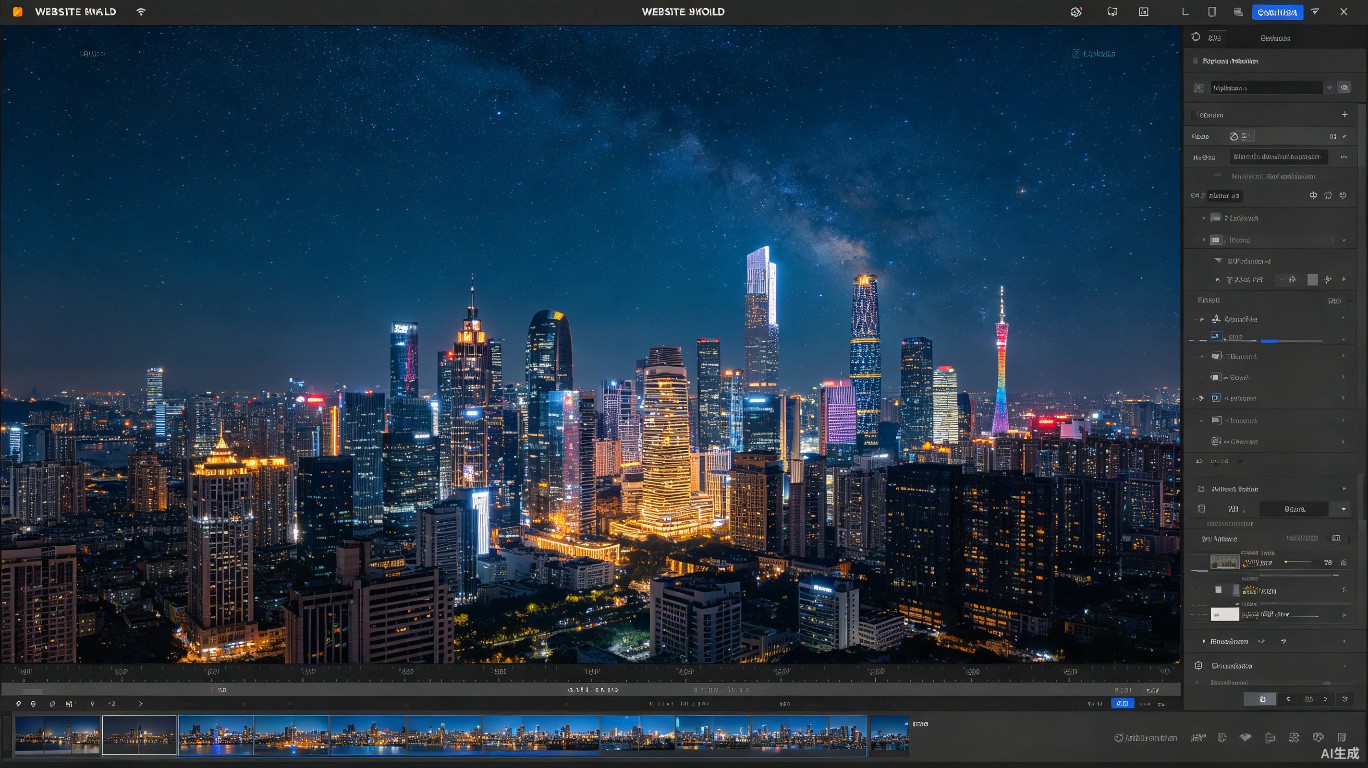This screenshot has height=768, width=1368.
Task: Click the highlighted button in panel footer
Action: click(1259, 699)
